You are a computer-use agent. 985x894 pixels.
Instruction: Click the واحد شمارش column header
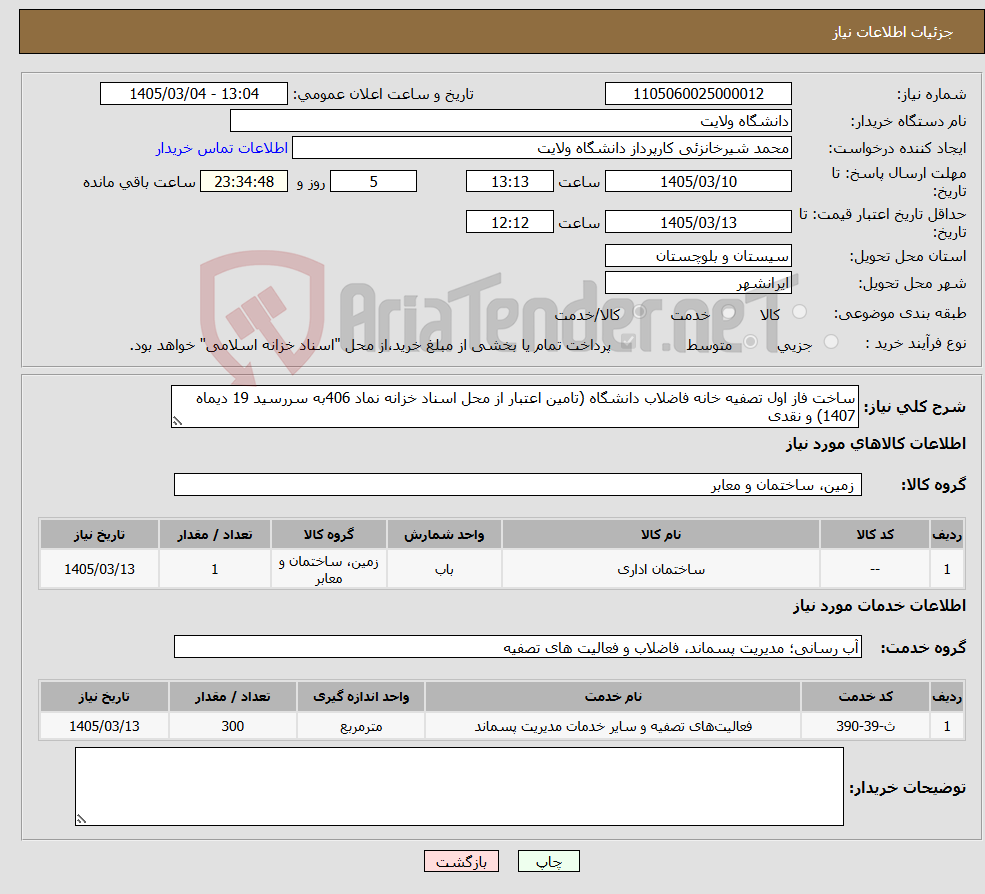pyautogui.click(x=444, y=534)
